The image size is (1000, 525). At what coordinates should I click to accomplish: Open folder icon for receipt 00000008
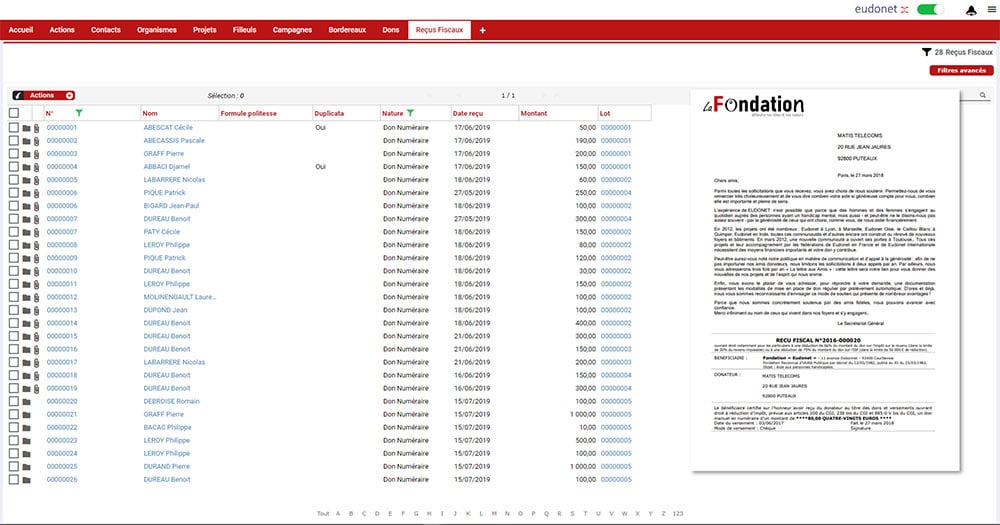coord(26,245)
